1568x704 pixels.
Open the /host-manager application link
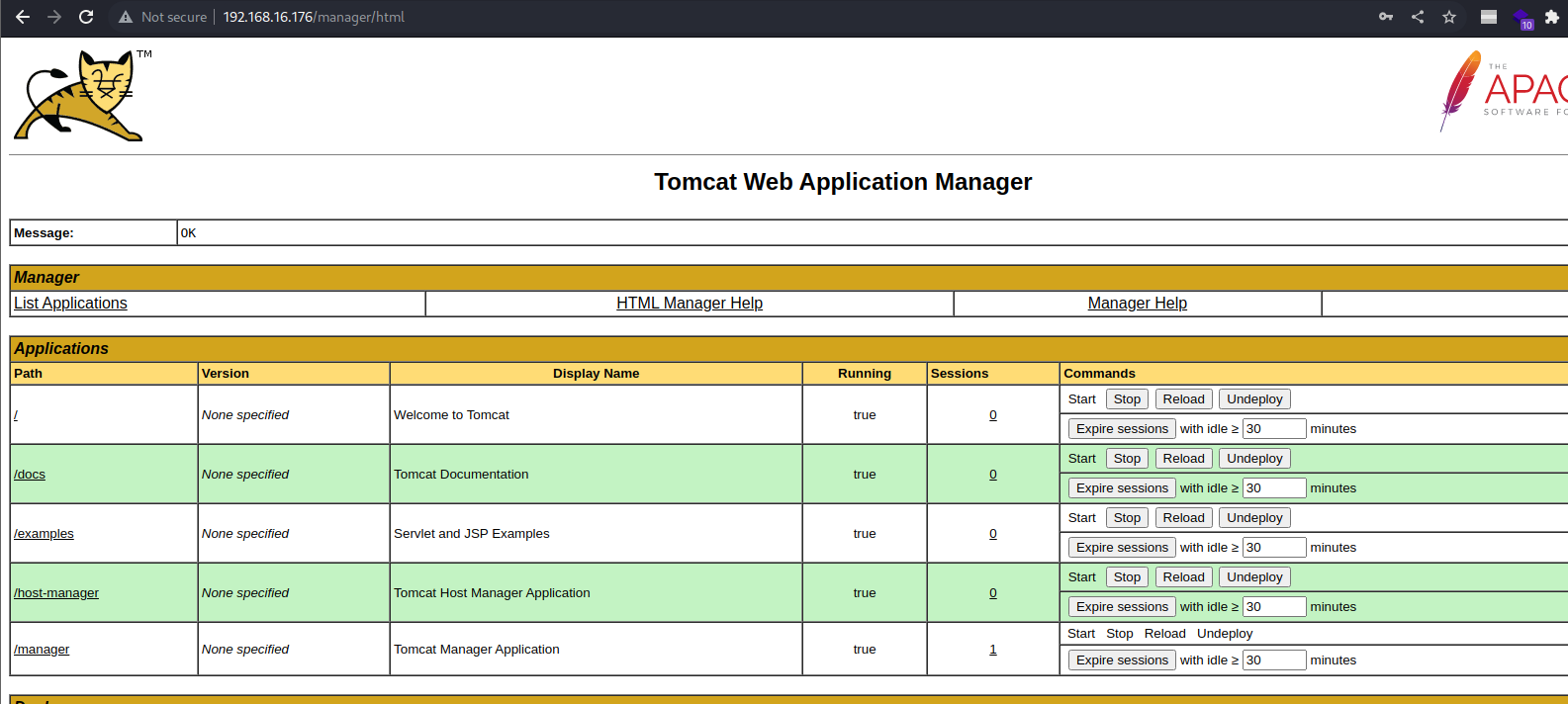pyautogui.click(x=56, y=593)
